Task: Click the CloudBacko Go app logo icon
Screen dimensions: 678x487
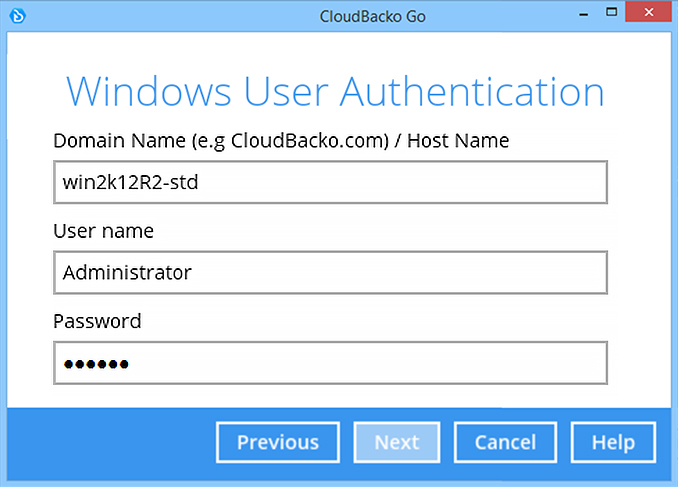Action: [x=17, y=16]
